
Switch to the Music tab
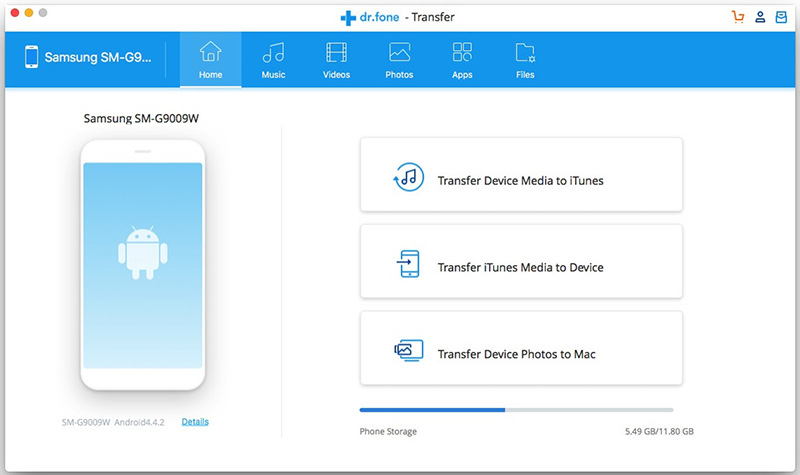[273, 60]
